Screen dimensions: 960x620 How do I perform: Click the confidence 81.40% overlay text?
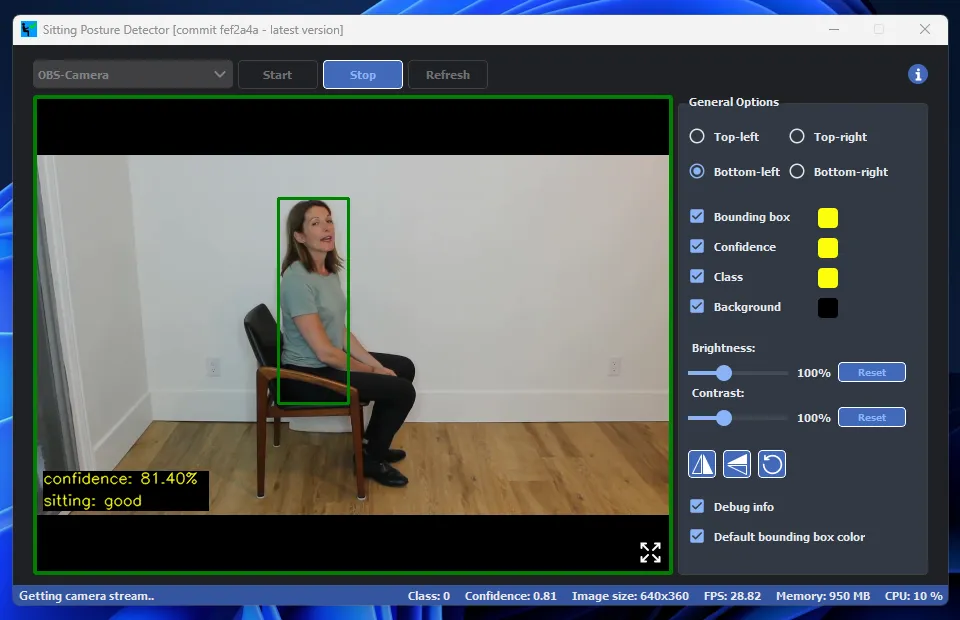coord(121,479)
